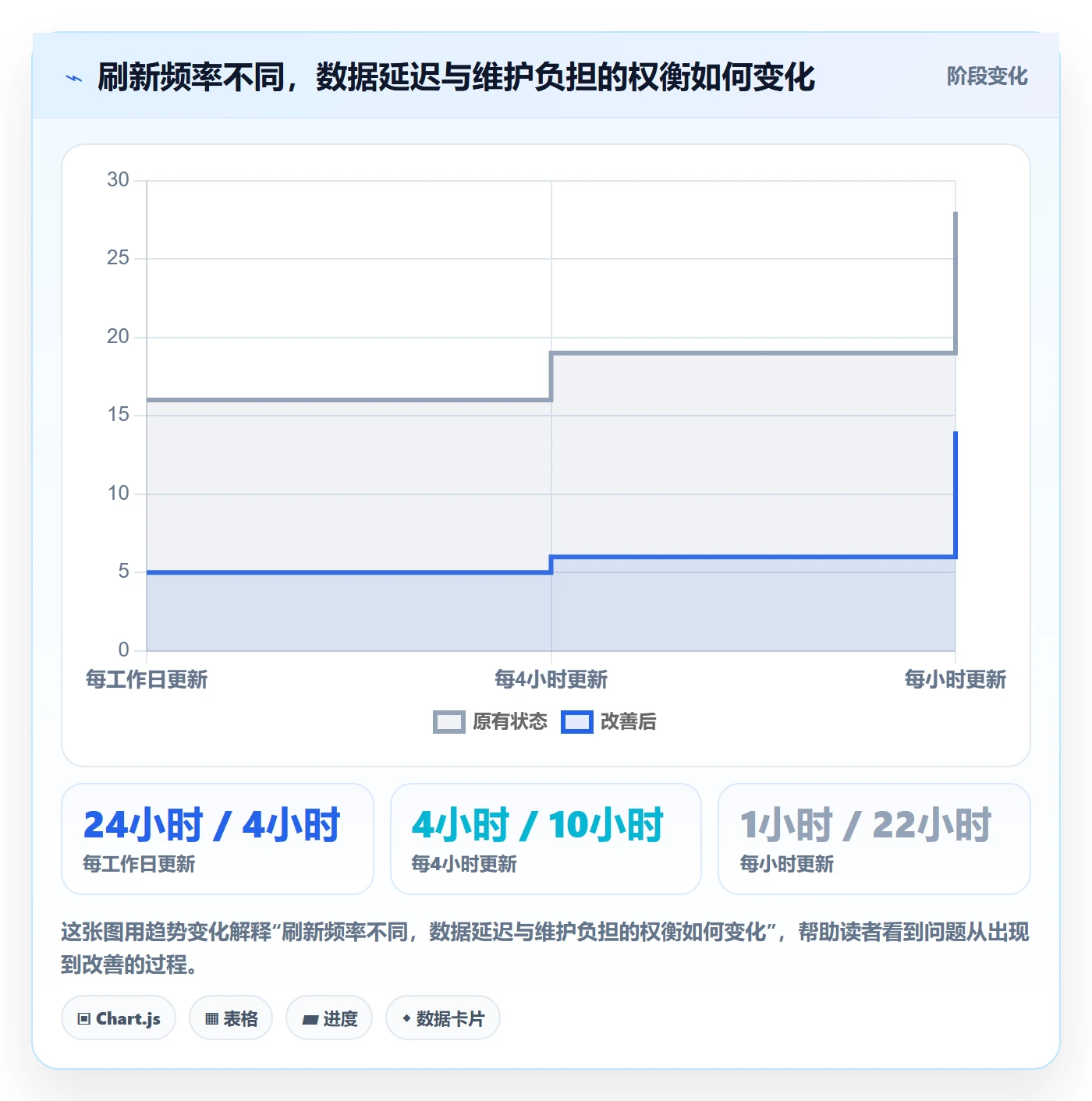
Task: Click the y-axis value 30
Action: coord(119,180)
